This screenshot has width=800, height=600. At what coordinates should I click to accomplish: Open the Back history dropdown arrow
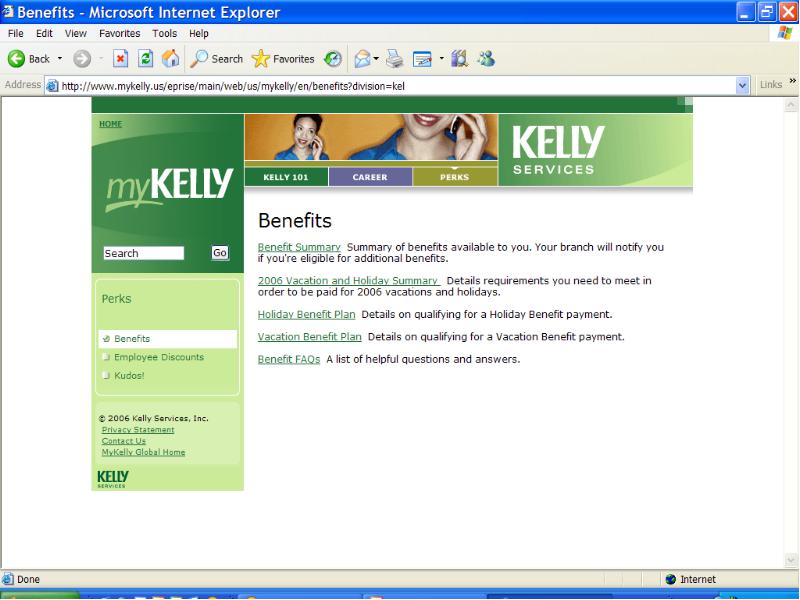pyautogui.click(x=60, y=59)
